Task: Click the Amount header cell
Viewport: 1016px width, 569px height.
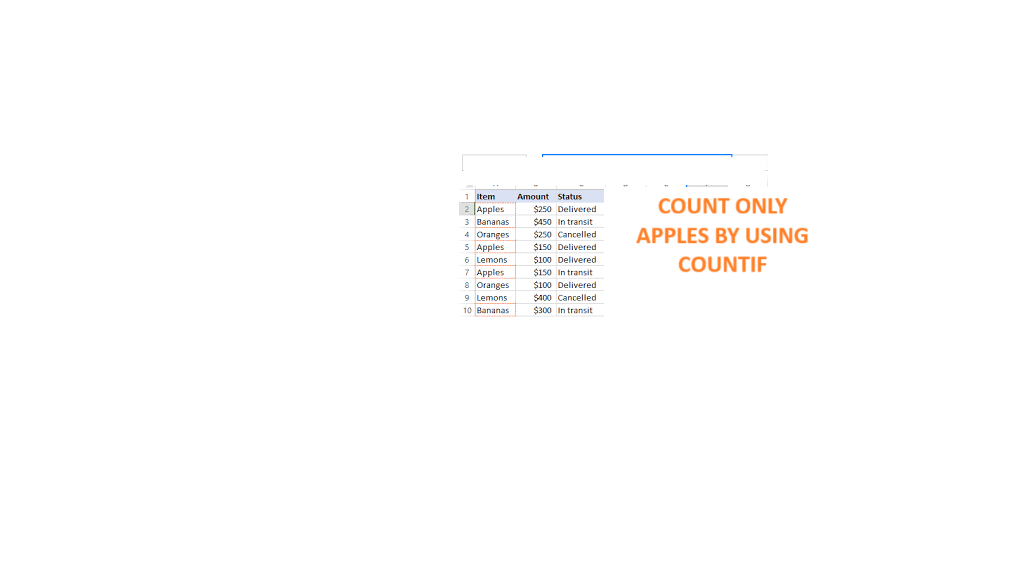Action: 533,197
